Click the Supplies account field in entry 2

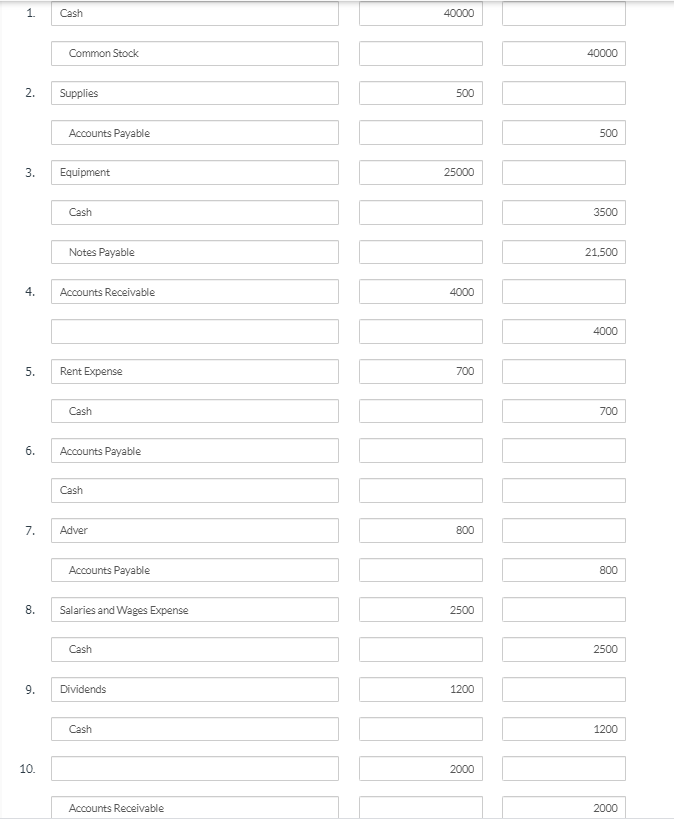(x=196, y=93)
